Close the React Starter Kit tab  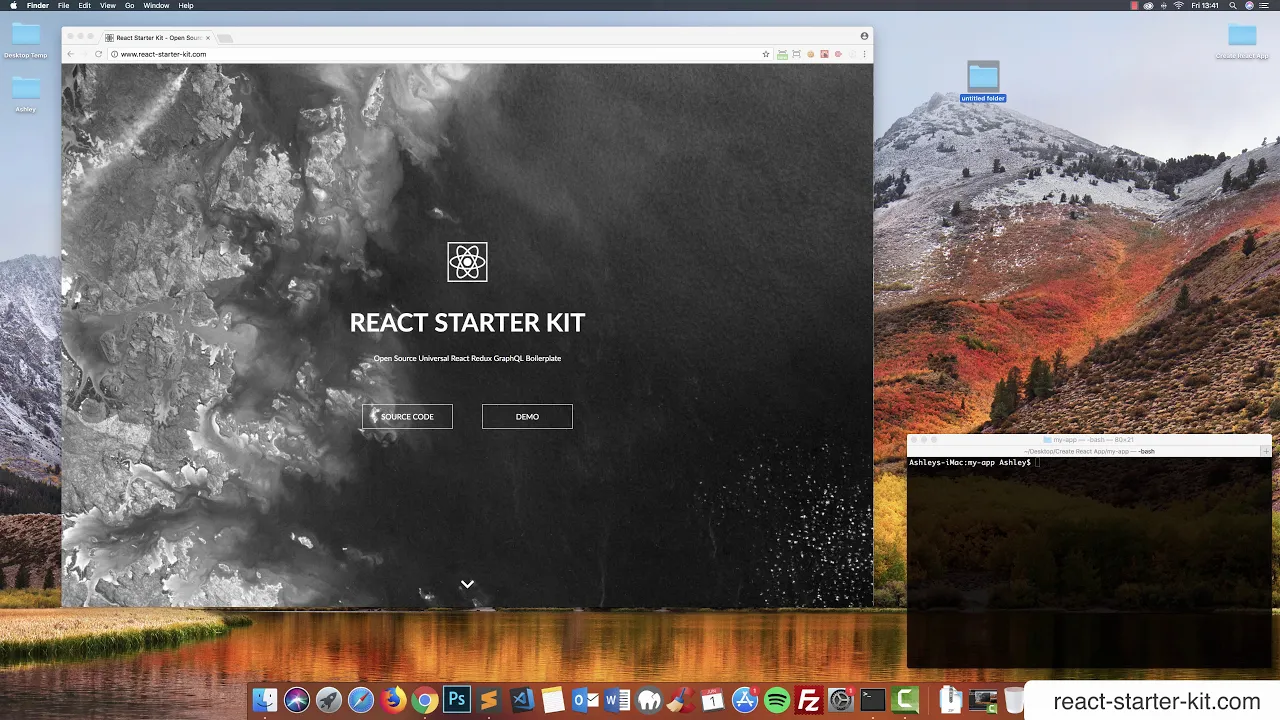coord(208,38)
